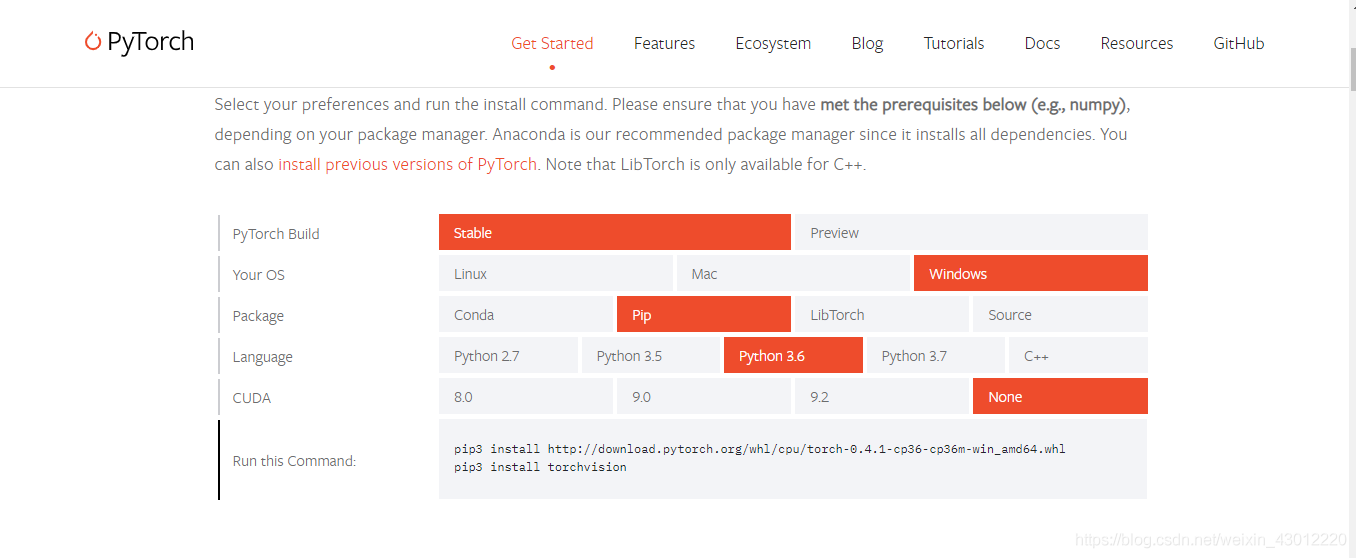1356x558 pixels.
Task: Click the pip3 install command text box
Action: click(792, 458)
